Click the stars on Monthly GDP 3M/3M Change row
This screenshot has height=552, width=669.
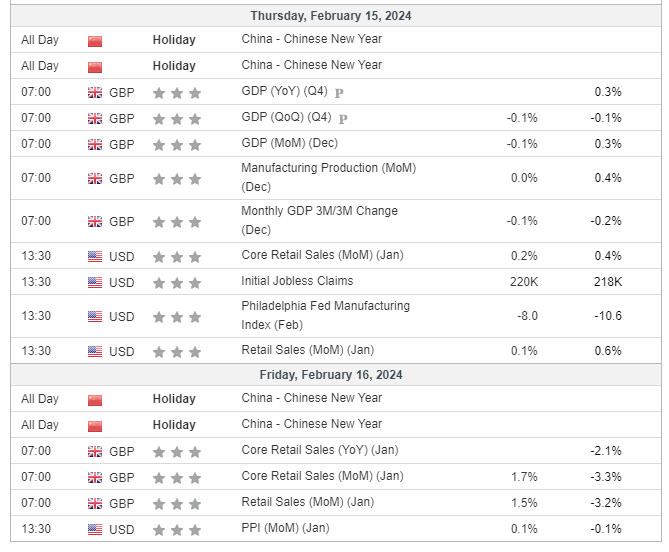pos(177,222)
